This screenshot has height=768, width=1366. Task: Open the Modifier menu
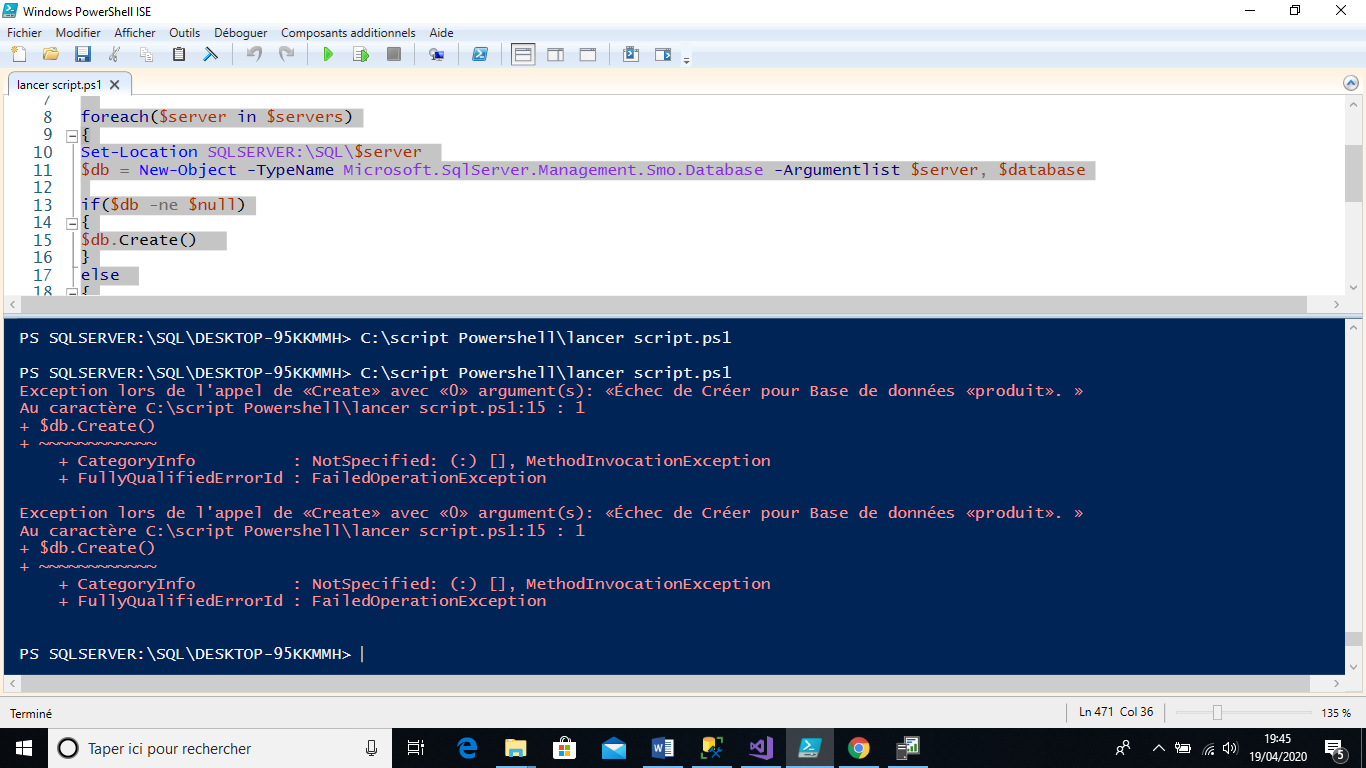point(78,33)
